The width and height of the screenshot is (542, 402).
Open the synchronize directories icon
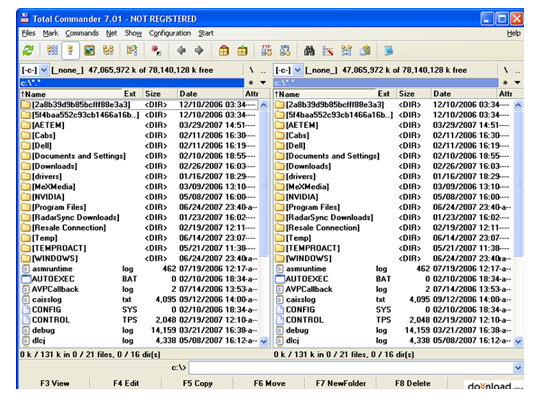[346, 51]
